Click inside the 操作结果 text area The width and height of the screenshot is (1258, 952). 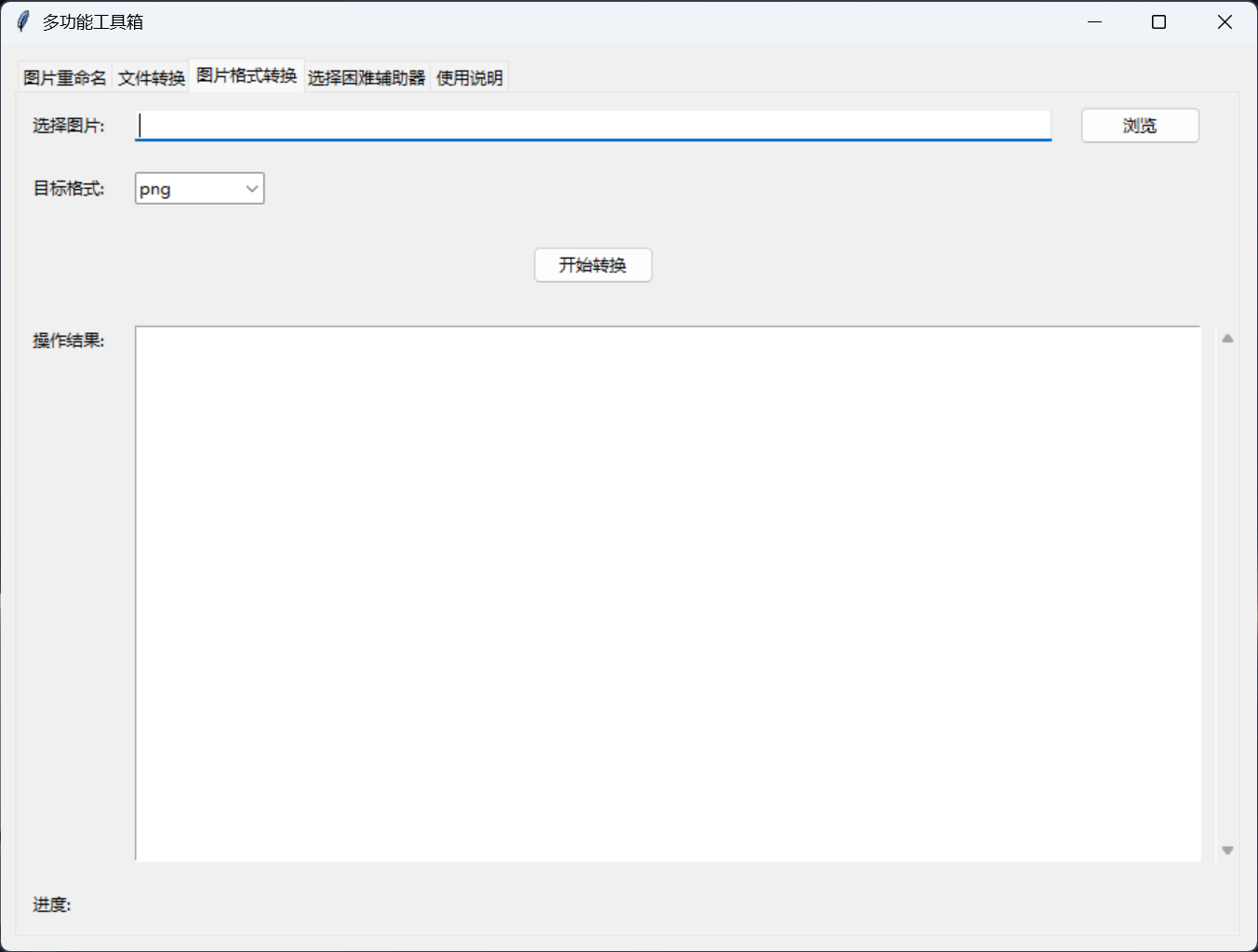point(667,593)
